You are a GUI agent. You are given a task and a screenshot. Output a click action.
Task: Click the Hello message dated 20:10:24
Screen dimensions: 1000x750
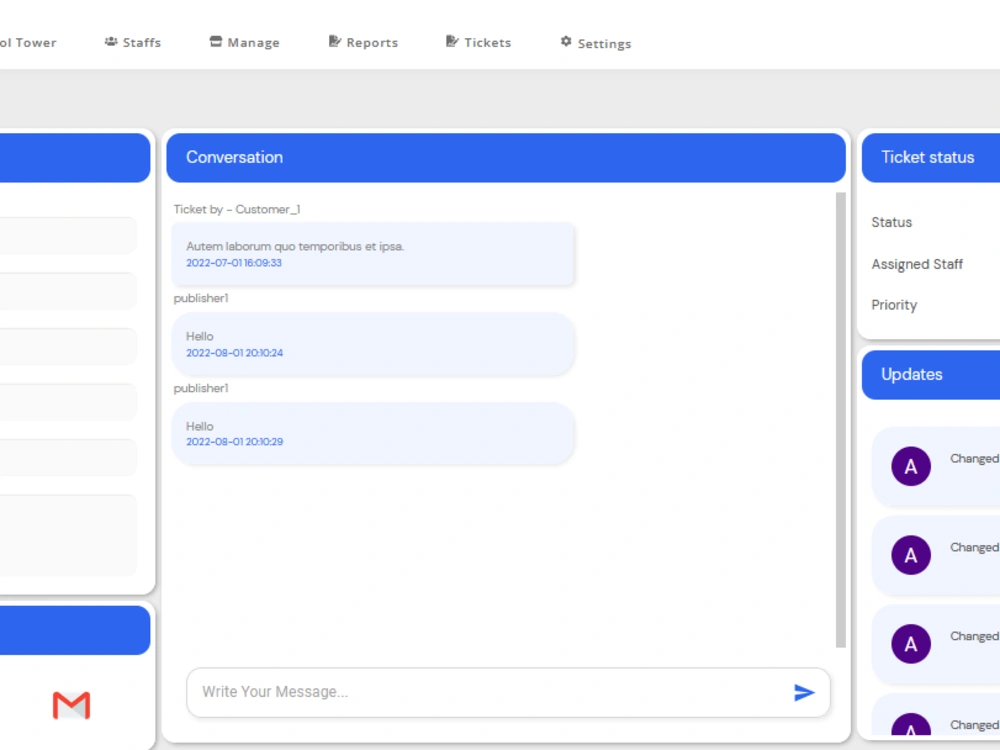(x=373, y=344)
